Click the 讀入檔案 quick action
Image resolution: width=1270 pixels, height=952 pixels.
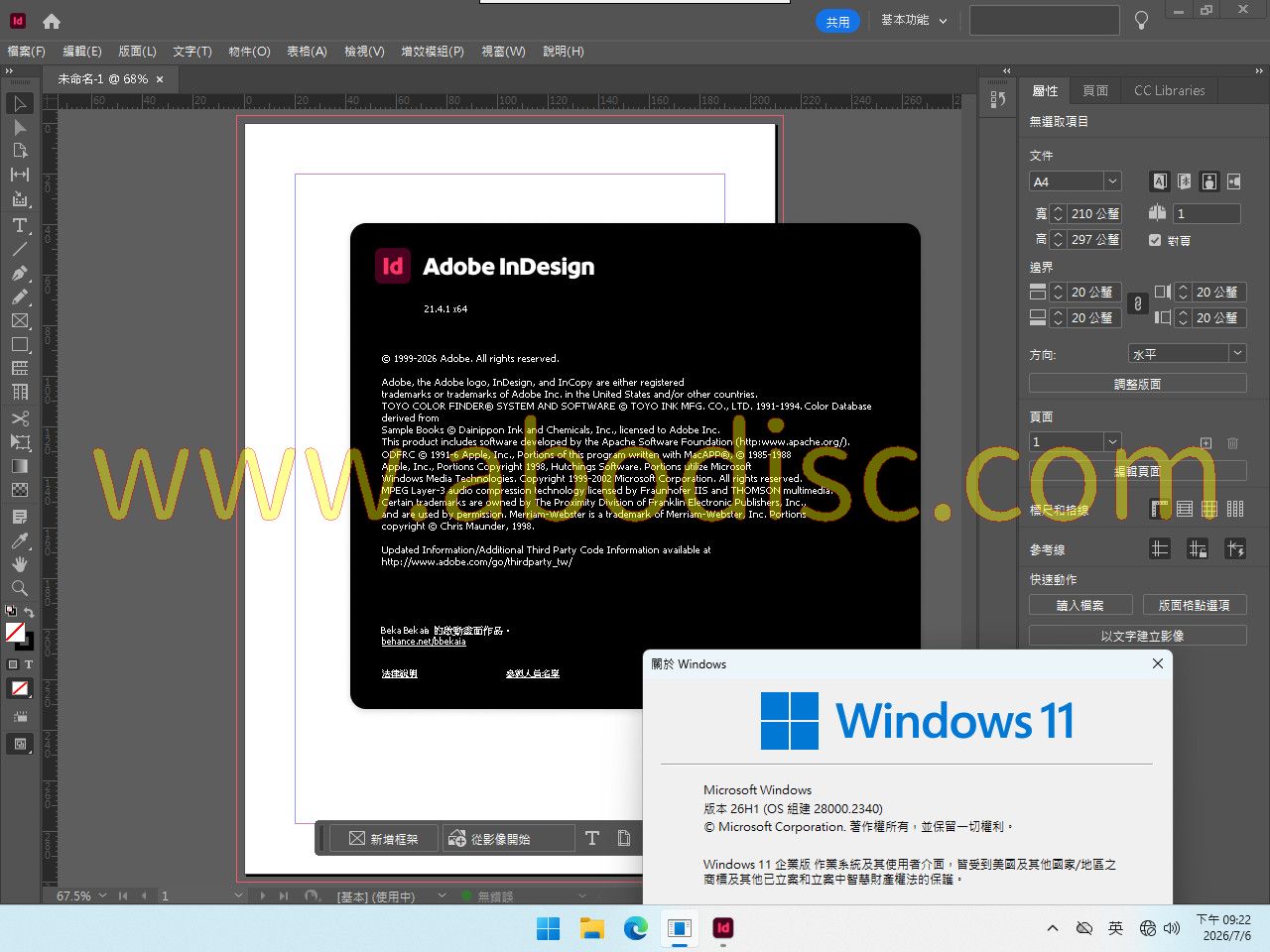click(1080, 605)
